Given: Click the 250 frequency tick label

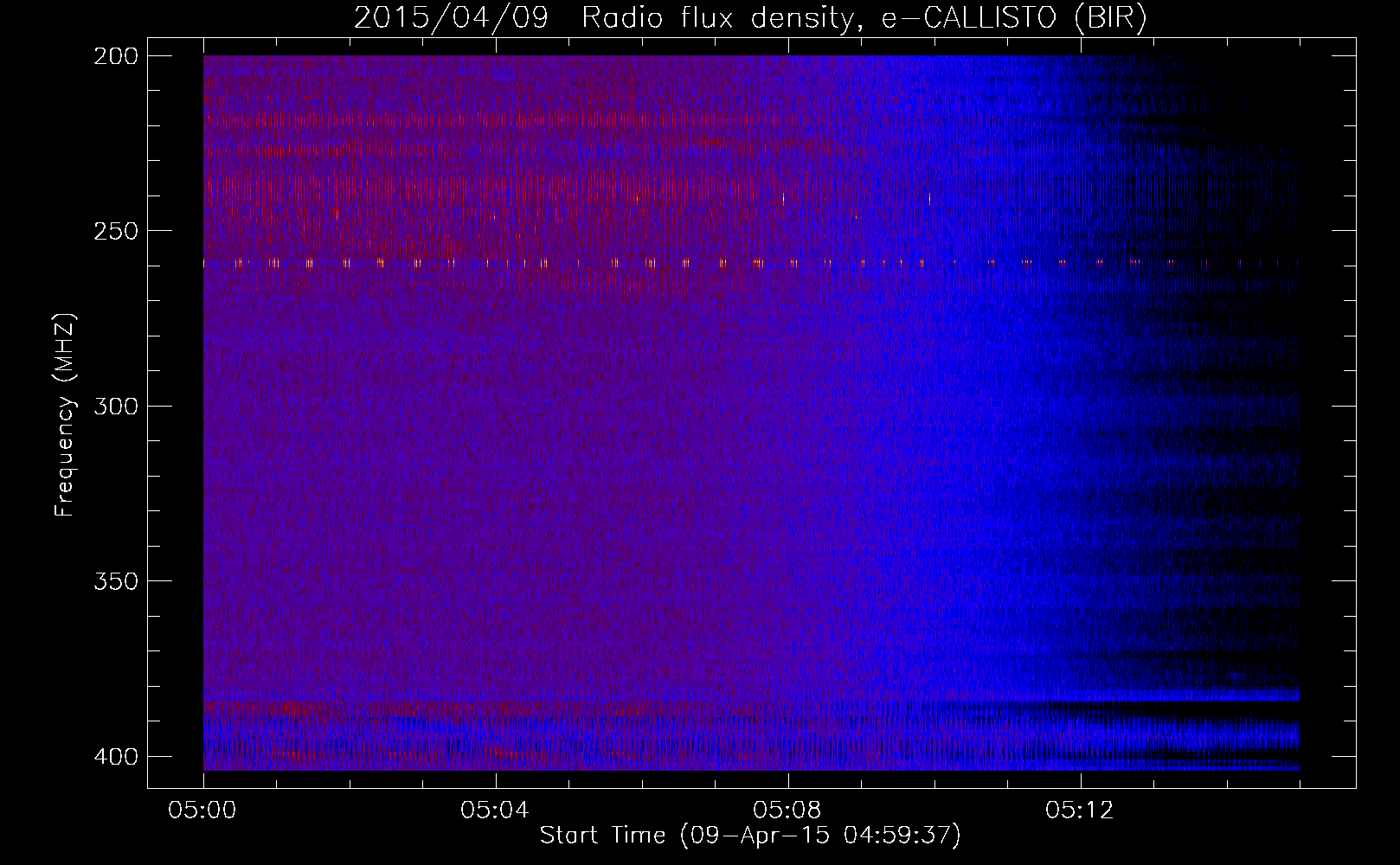Looking at the screenshot, I should coord(116,231).
